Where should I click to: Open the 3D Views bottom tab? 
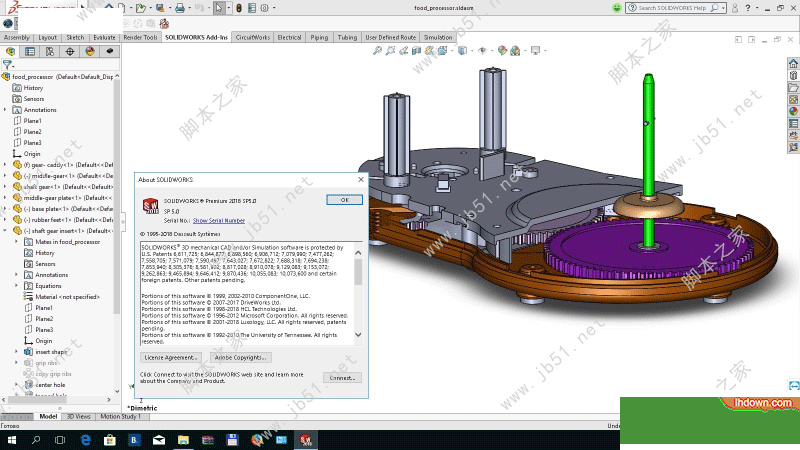79,416
